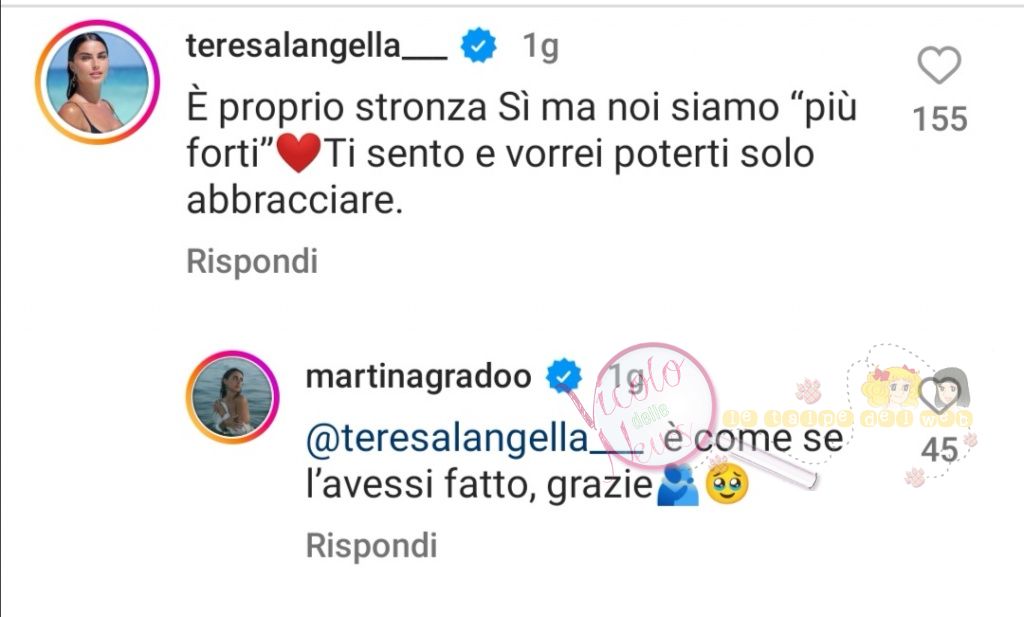This screenshot has height=617, width=1024.
Task: Click the teary smiling face emoji
Action: [728, 485]
